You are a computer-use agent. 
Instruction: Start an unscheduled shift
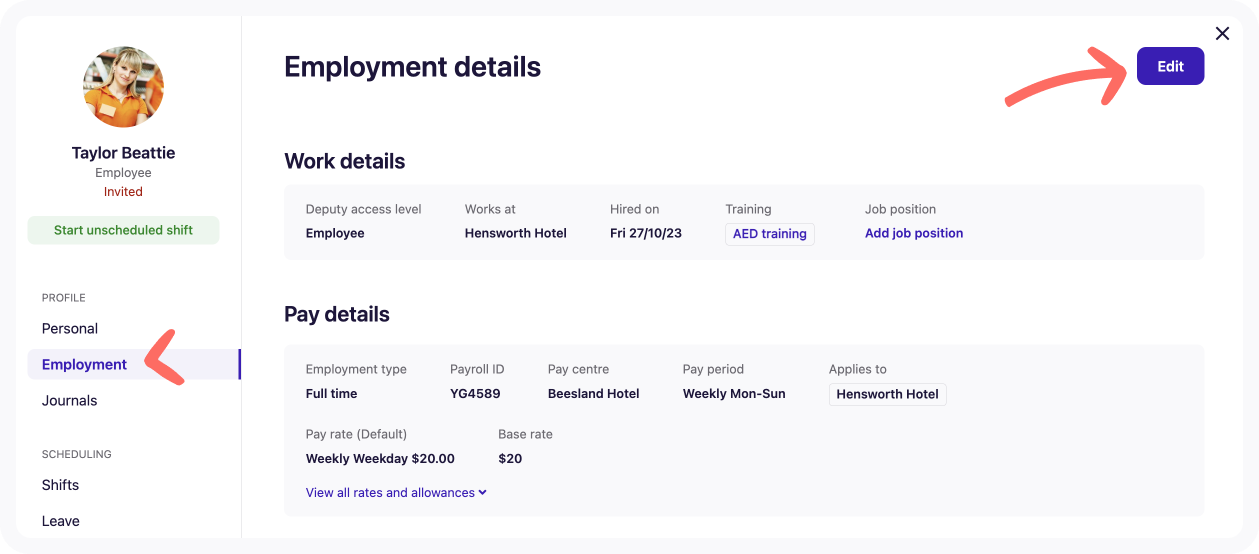pos(123,230)
